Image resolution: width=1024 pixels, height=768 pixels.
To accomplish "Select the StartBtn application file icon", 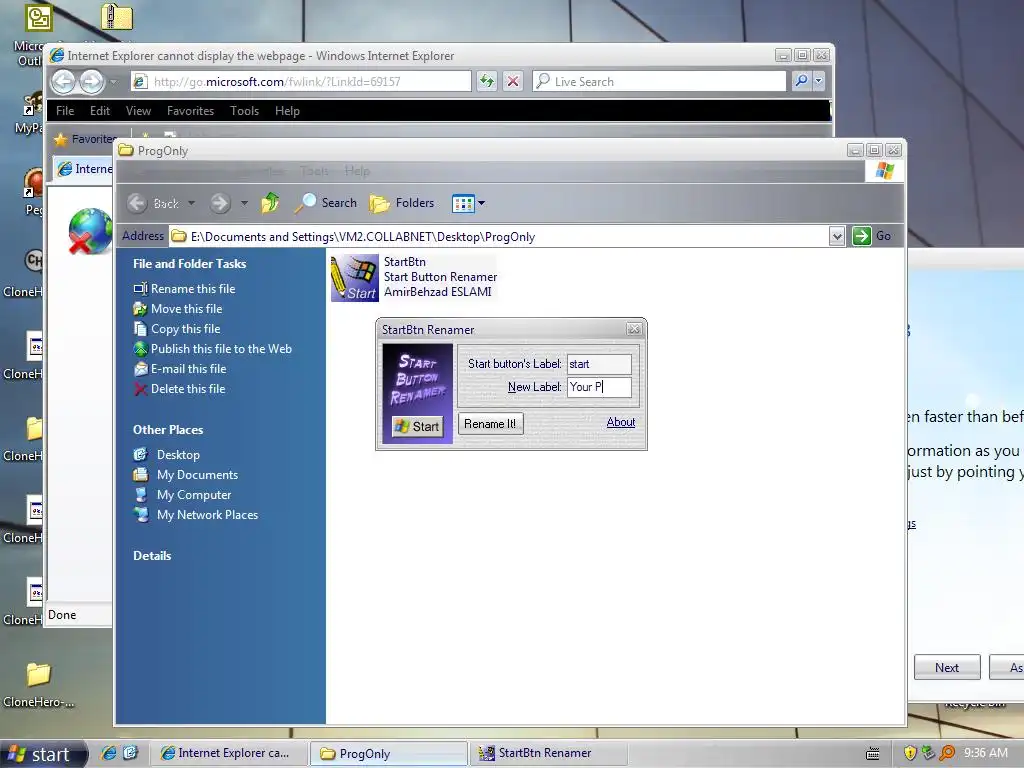I will [355, 278].
